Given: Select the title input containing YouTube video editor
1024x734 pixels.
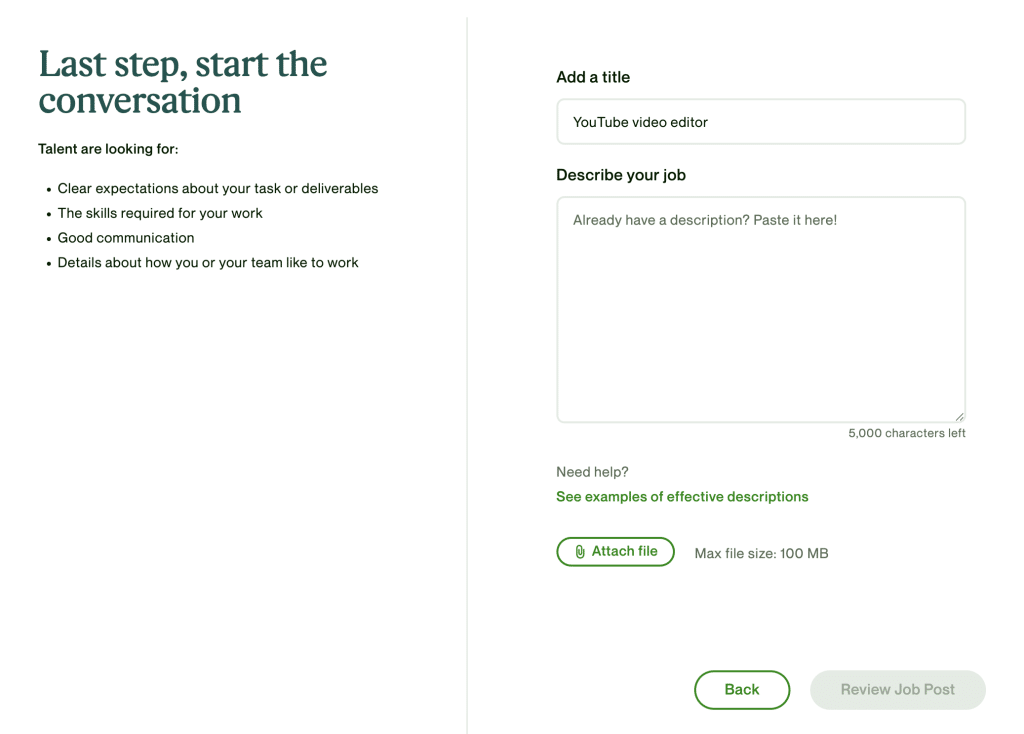Looking at the screenshot, I should [760, 121].
